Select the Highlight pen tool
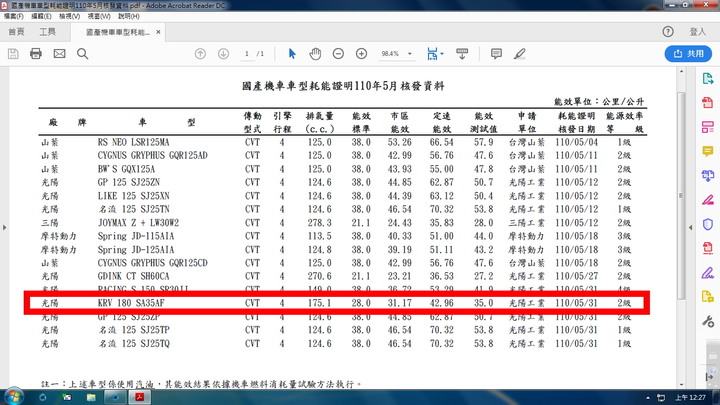Image resolution: width=720 pixels, height=405 pixels. click(x=520, y=54)
